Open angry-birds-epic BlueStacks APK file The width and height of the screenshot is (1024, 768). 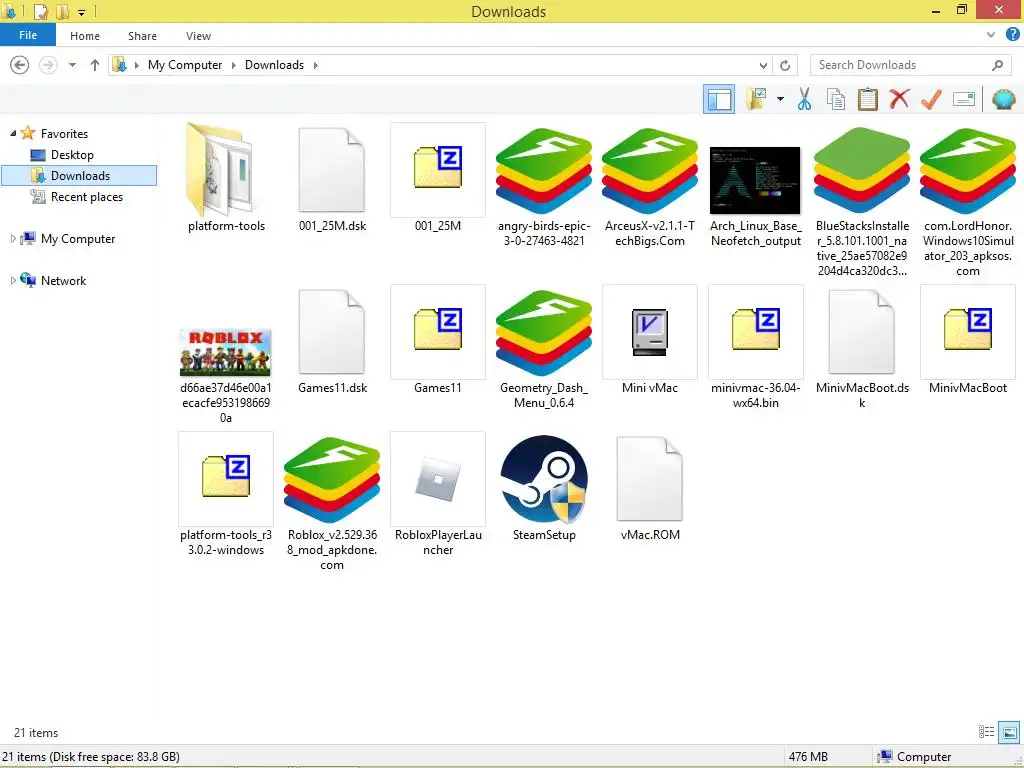click(543, 186)
